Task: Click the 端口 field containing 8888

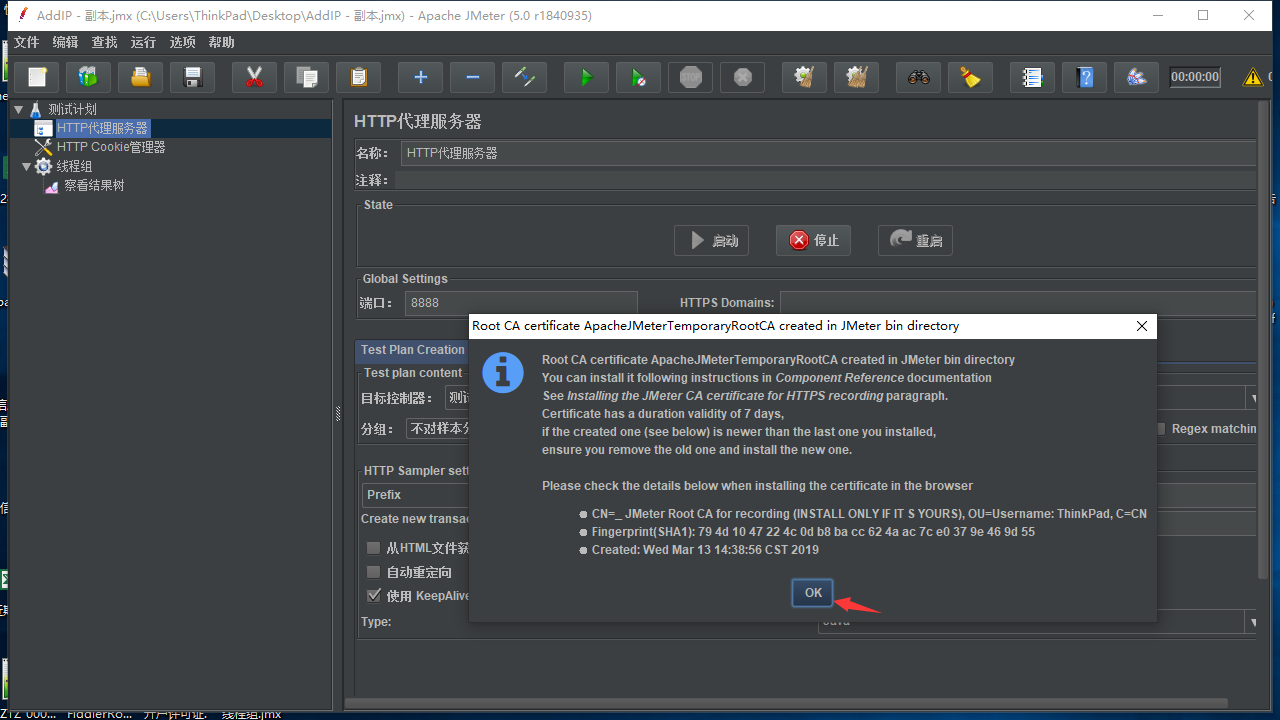Action: pyautogui.click(x=520, y=302)
